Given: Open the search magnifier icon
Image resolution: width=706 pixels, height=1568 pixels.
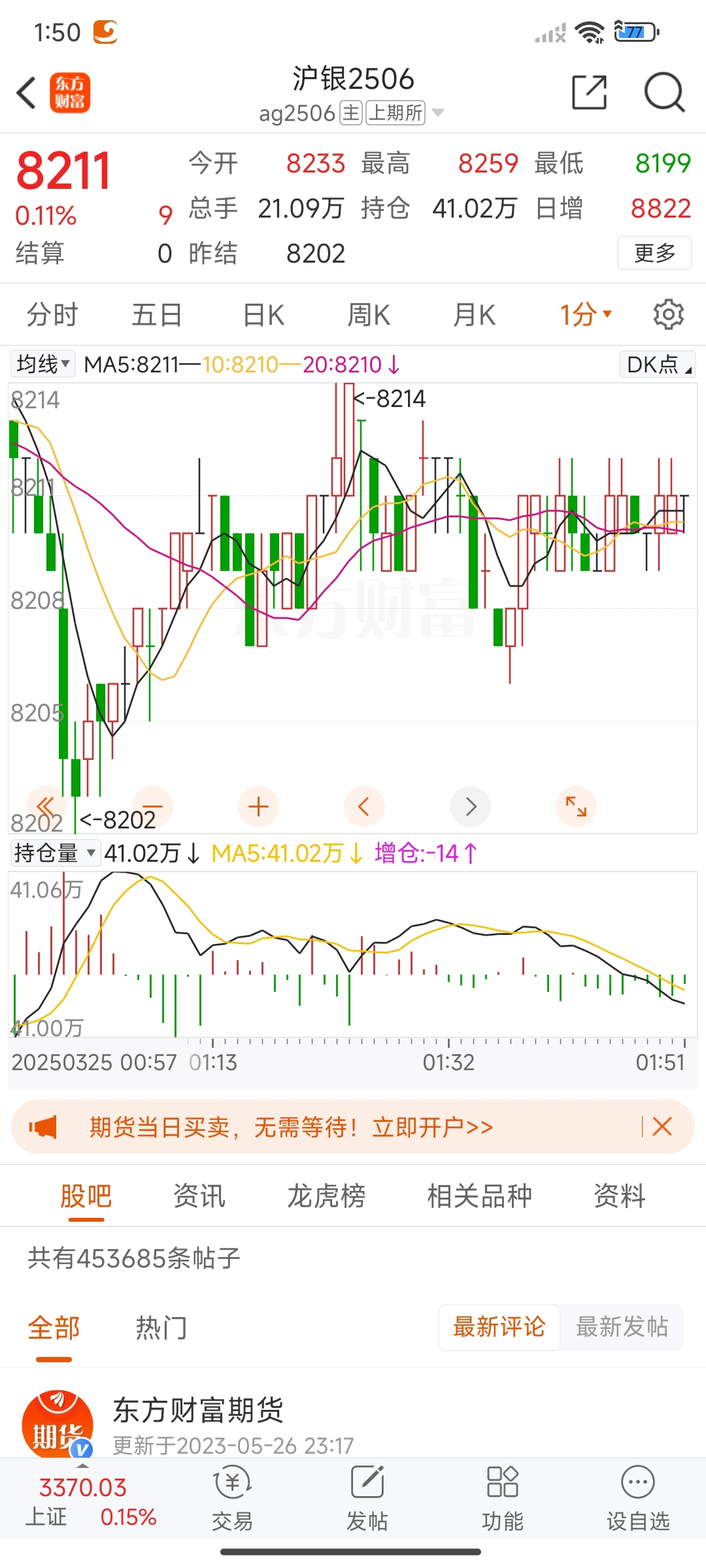Looking at the screenshot, I should click(664, 92).
